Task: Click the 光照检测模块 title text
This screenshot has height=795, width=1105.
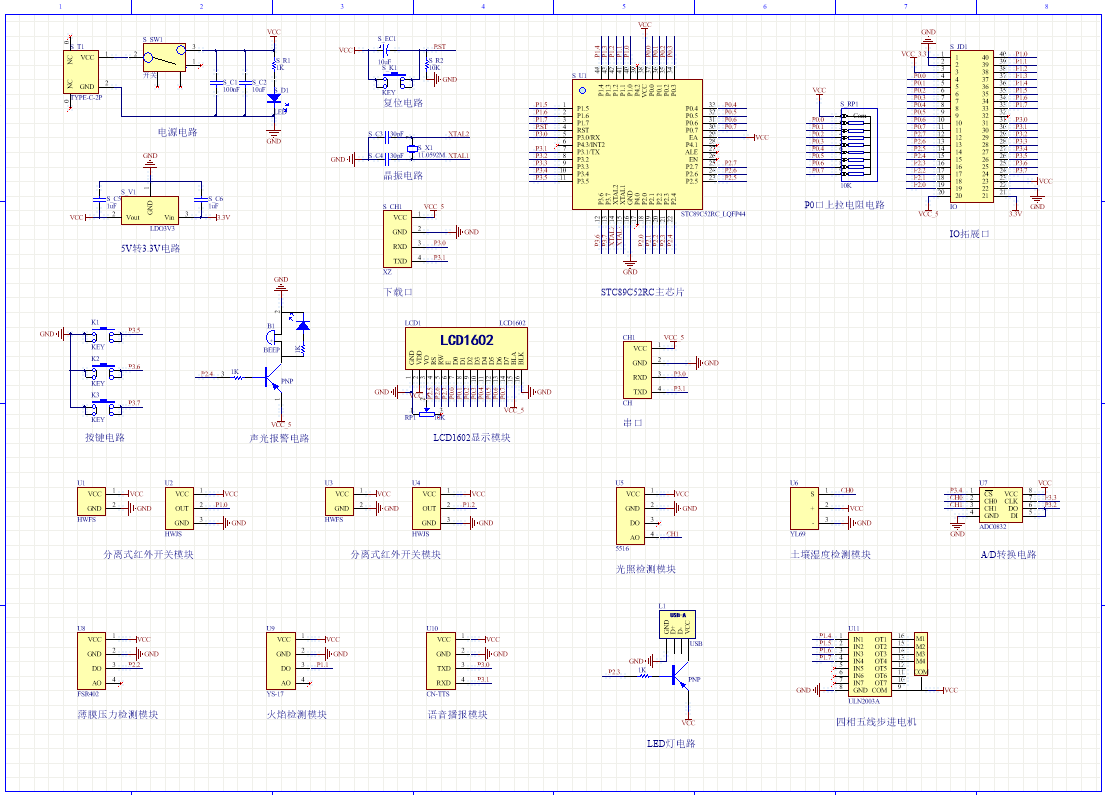Action: click(646, 569)
